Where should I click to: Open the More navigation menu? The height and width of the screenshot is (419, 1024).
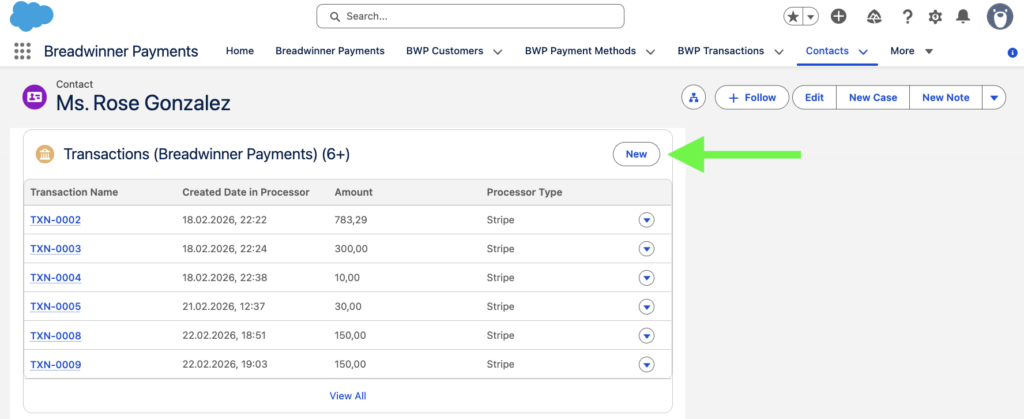pos(912,51)
